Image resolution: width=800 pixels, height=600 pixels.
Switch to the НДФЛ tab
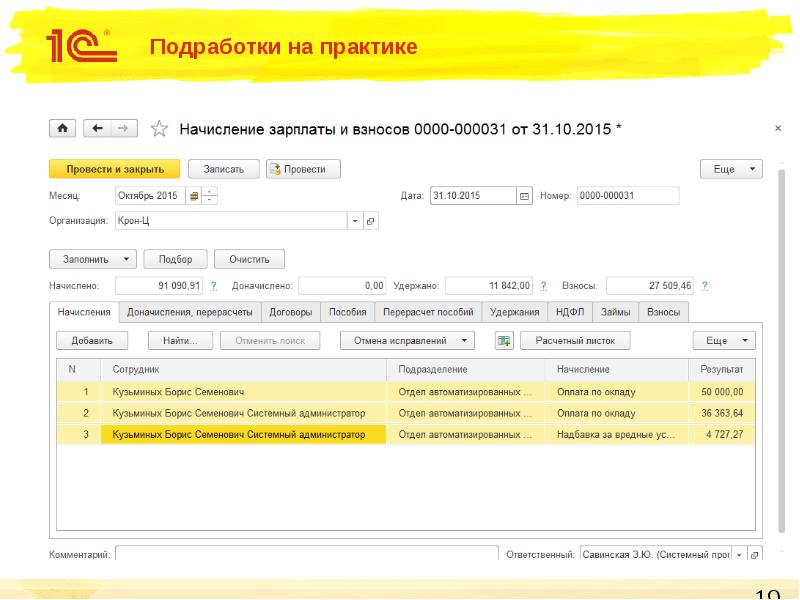tap(570, 312)
